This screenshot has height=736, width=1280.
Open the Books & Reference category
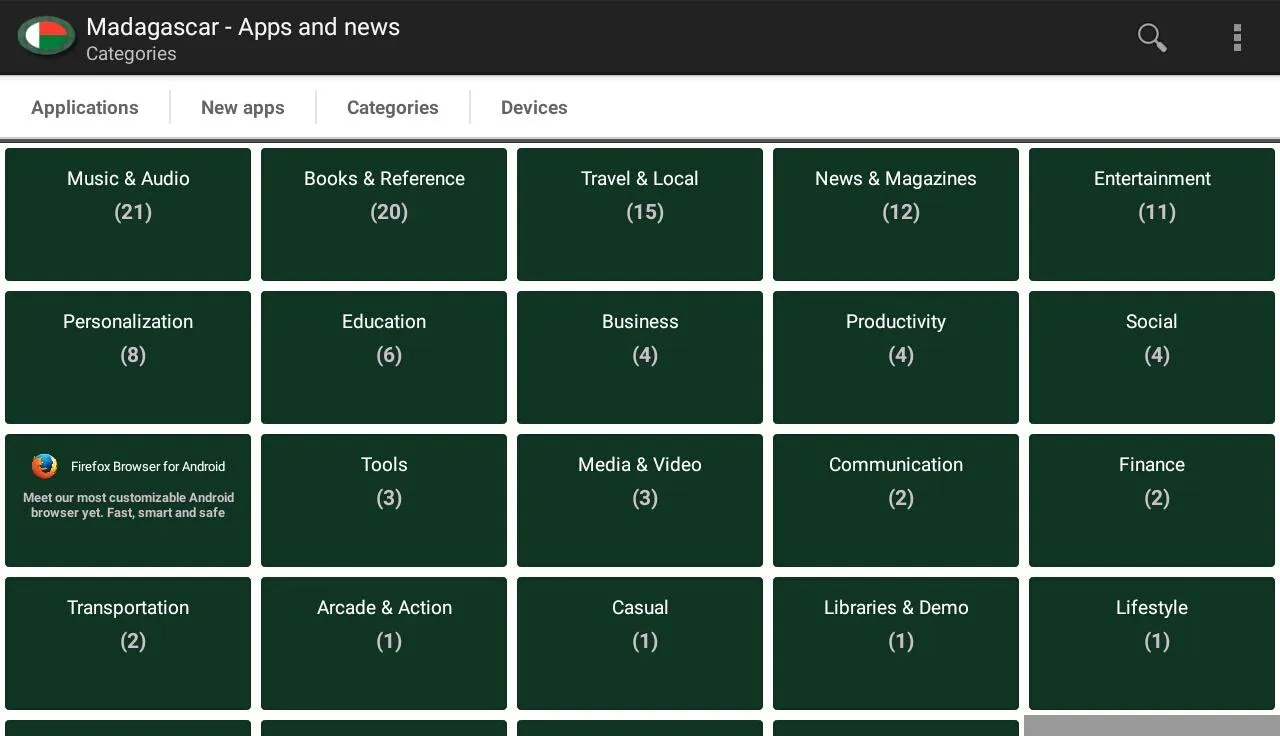(384, 214)
